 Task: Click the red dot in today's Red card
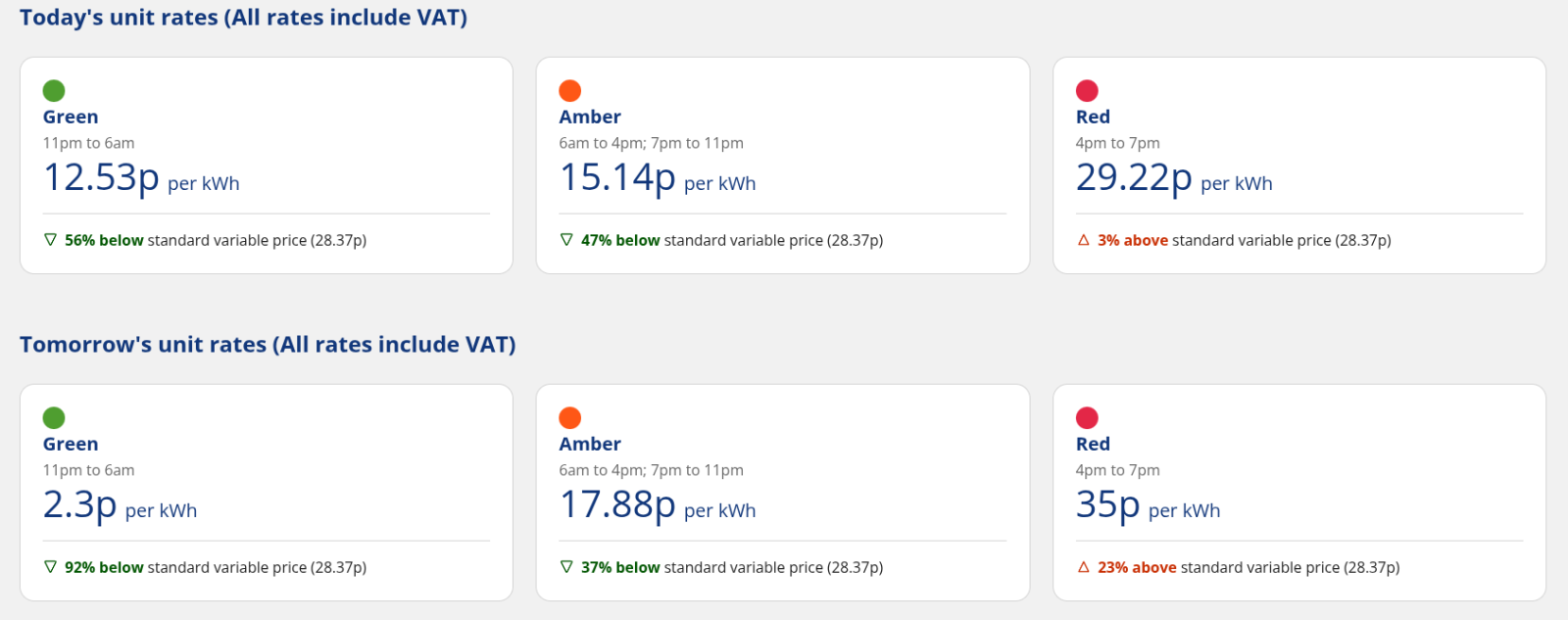1087,91
